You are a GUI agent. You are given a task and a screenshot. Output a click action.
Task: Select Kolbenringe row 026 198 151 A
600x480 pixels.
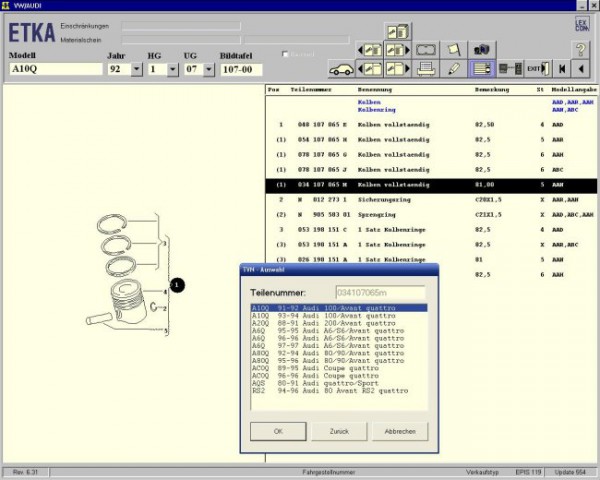coord(431,260)
